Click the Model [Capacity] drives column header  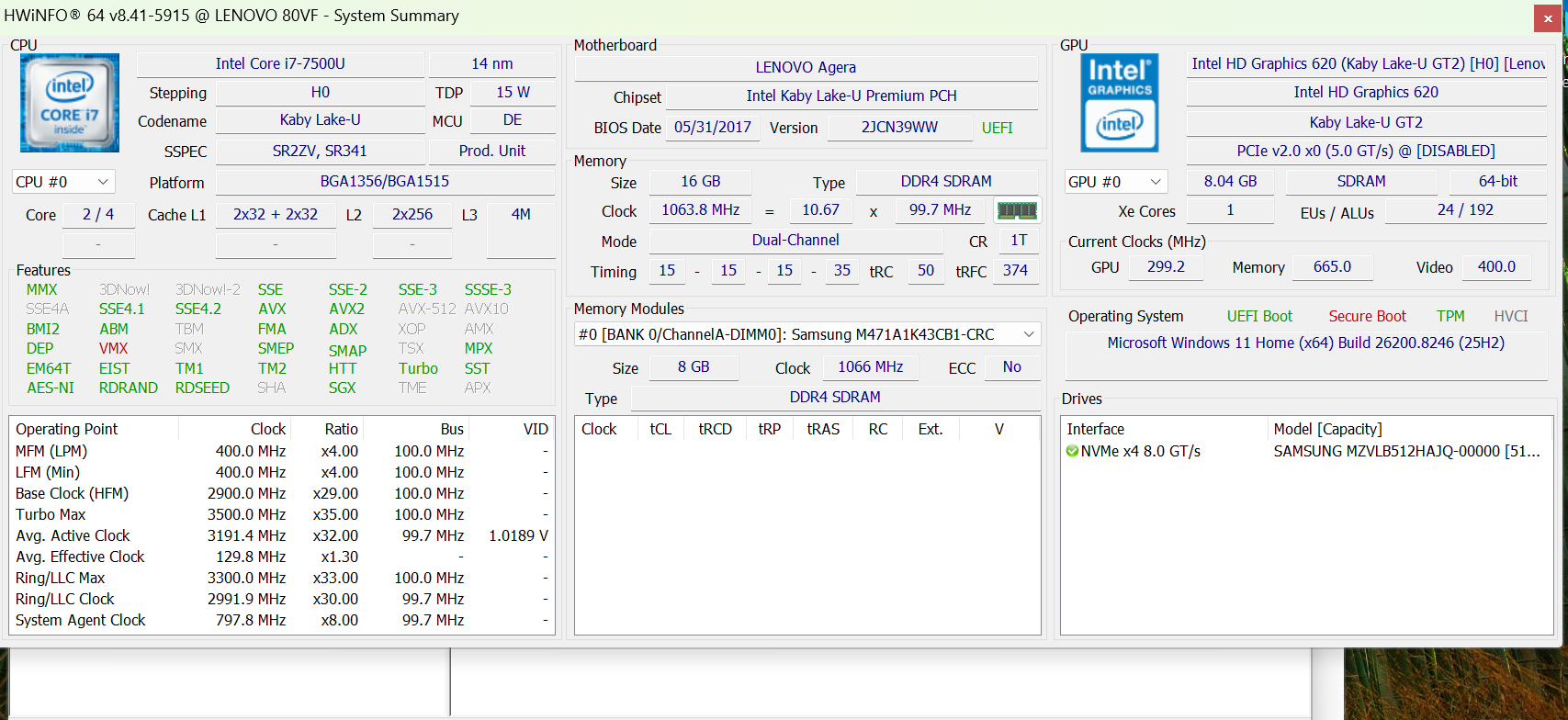click(1409, 429)
